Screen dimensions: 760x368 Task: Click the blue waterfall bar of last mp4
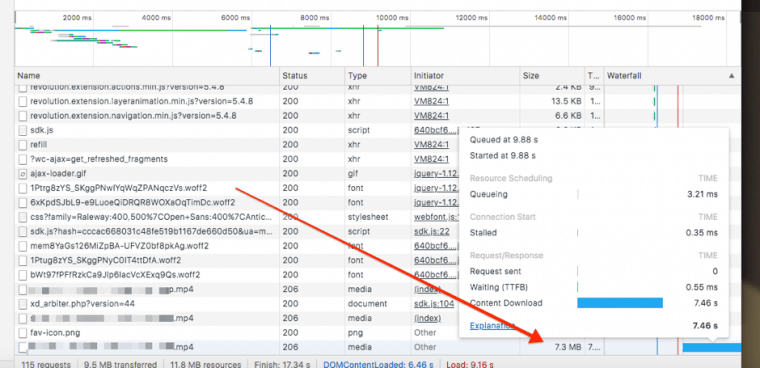[712, 347]
